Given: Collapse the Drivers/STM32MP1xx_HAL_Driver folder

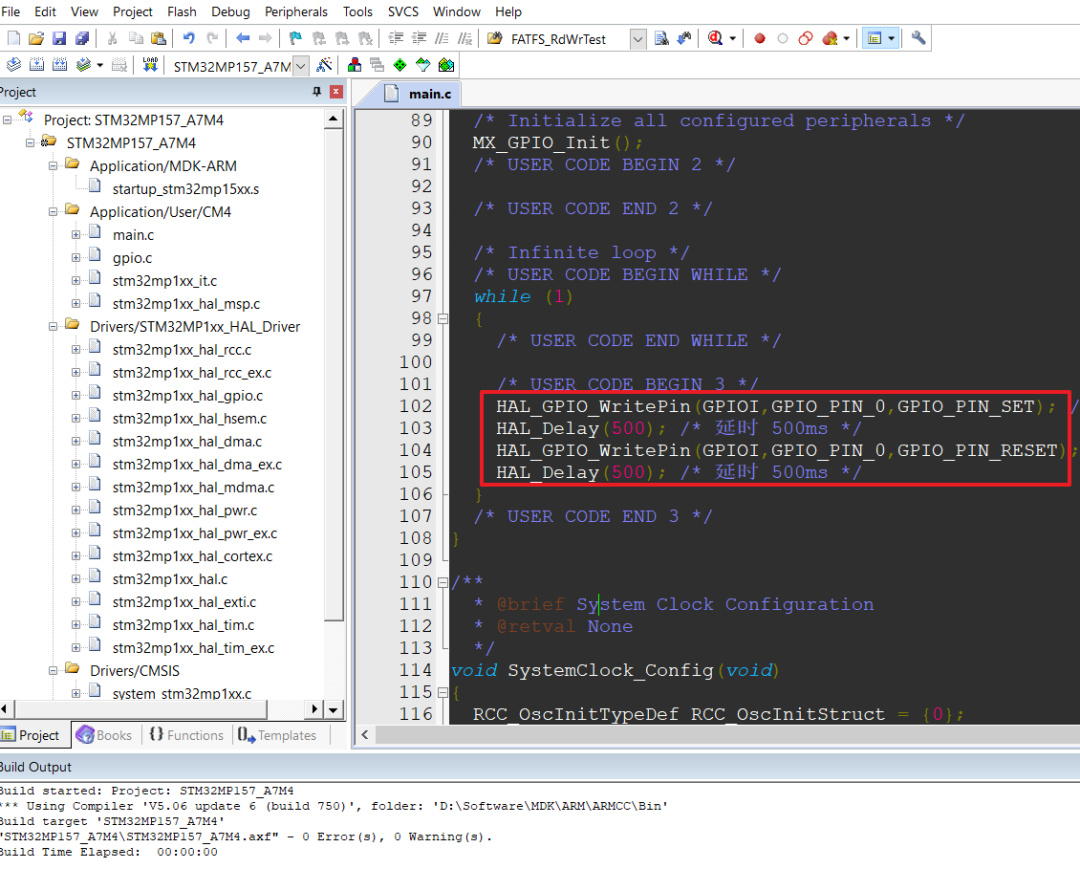Looking at the screenshot, I should tap(53, 327).
